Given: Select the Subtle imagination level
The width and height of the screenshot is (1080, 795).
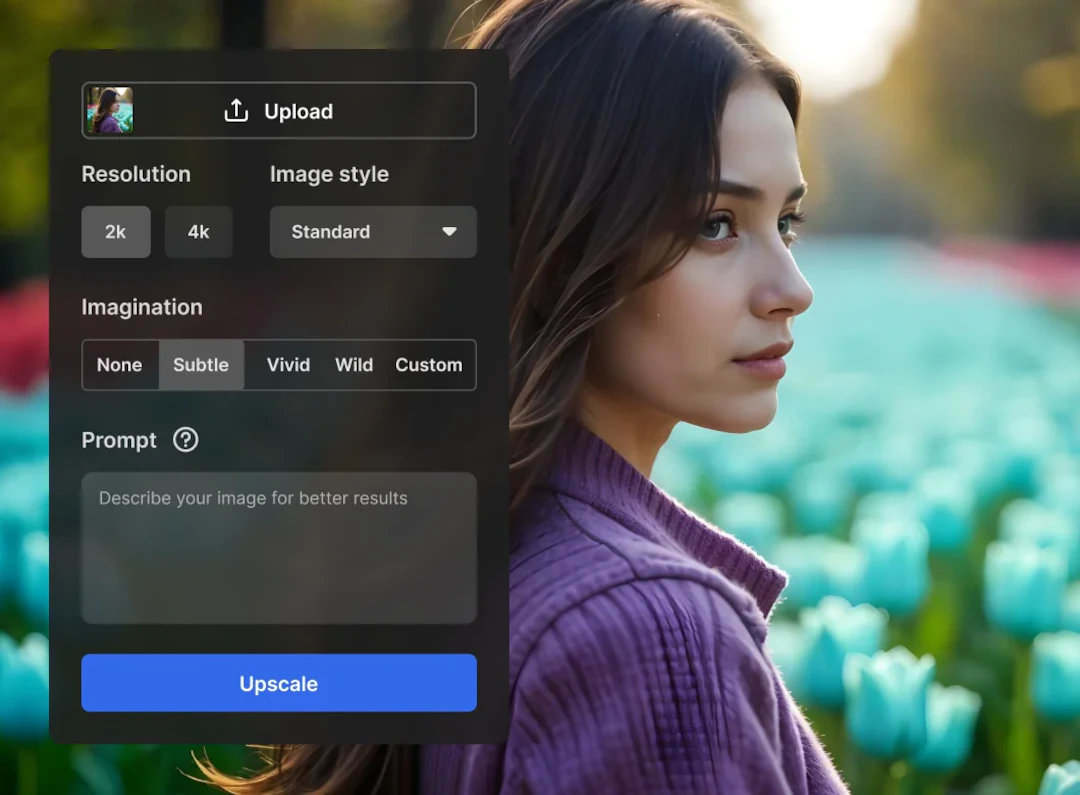Looking at the screenshot, I should (200, 365).
